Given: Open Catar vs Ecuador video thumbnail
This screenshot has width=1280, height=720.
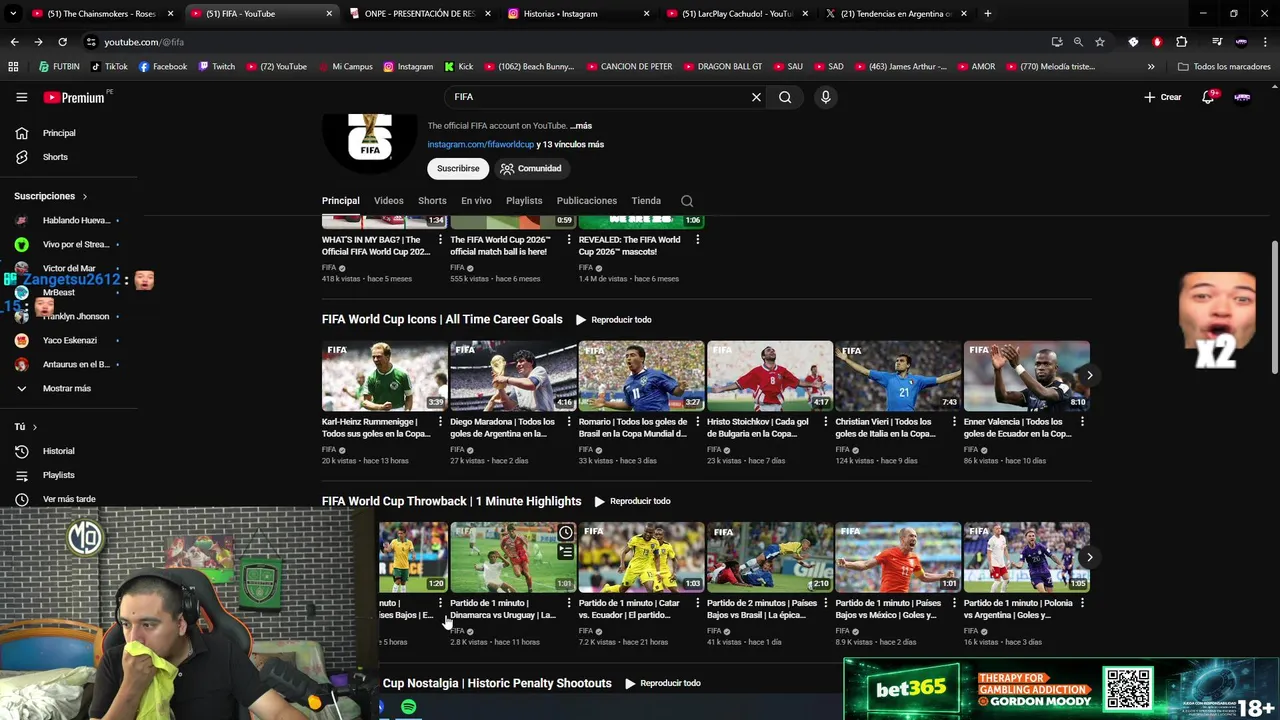Looking at the screenshot, I should 641,557.
